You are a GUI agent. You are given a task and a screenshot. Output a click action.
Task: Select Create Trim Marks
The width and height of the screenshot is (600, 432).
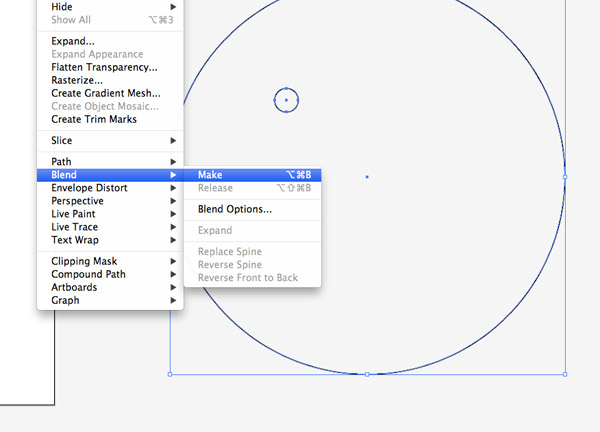(x=94, y=120)
